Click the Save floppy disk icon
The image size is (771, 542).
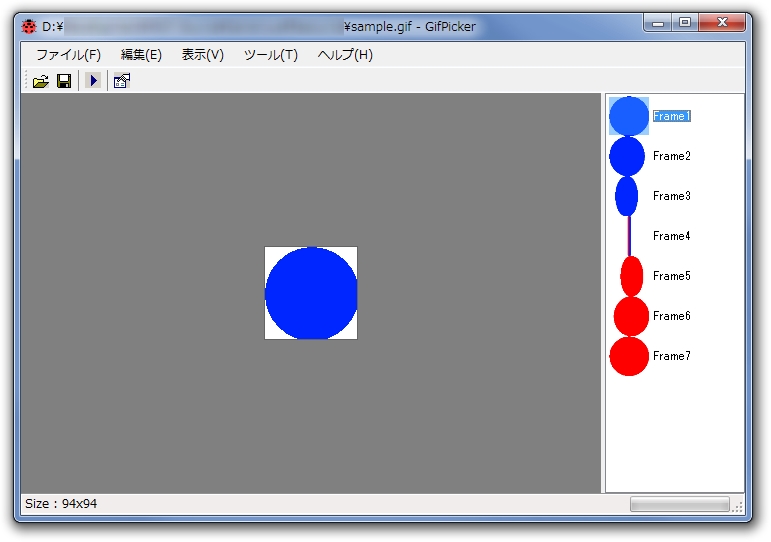click(x=64, y=81)
